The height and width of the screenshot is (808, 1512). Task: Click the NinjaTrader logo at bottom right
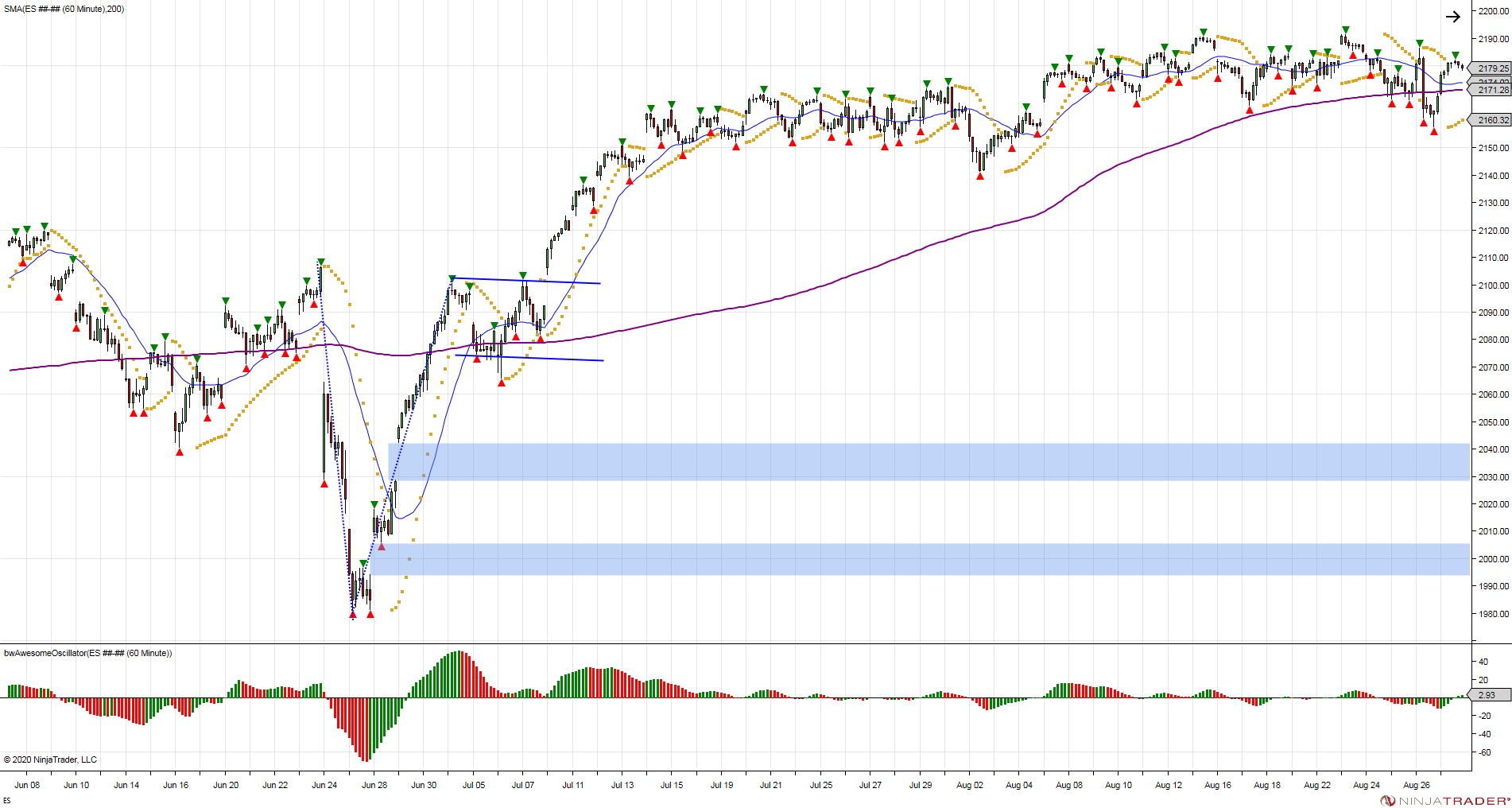[1445, 800]
